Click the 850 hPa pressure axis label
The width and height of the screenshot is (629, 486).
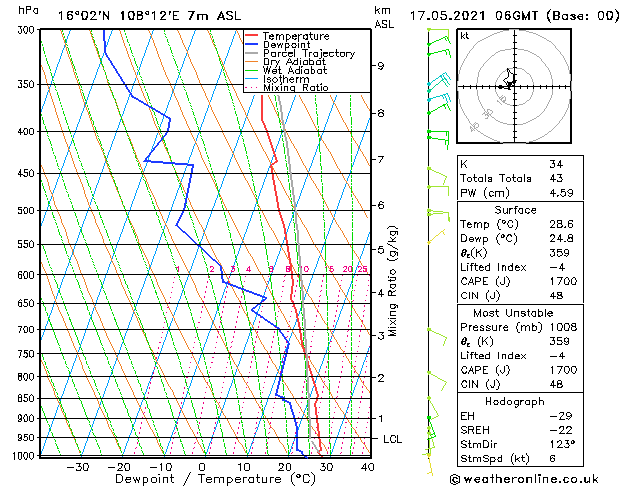pyautogui.click(x=28, y=399)
